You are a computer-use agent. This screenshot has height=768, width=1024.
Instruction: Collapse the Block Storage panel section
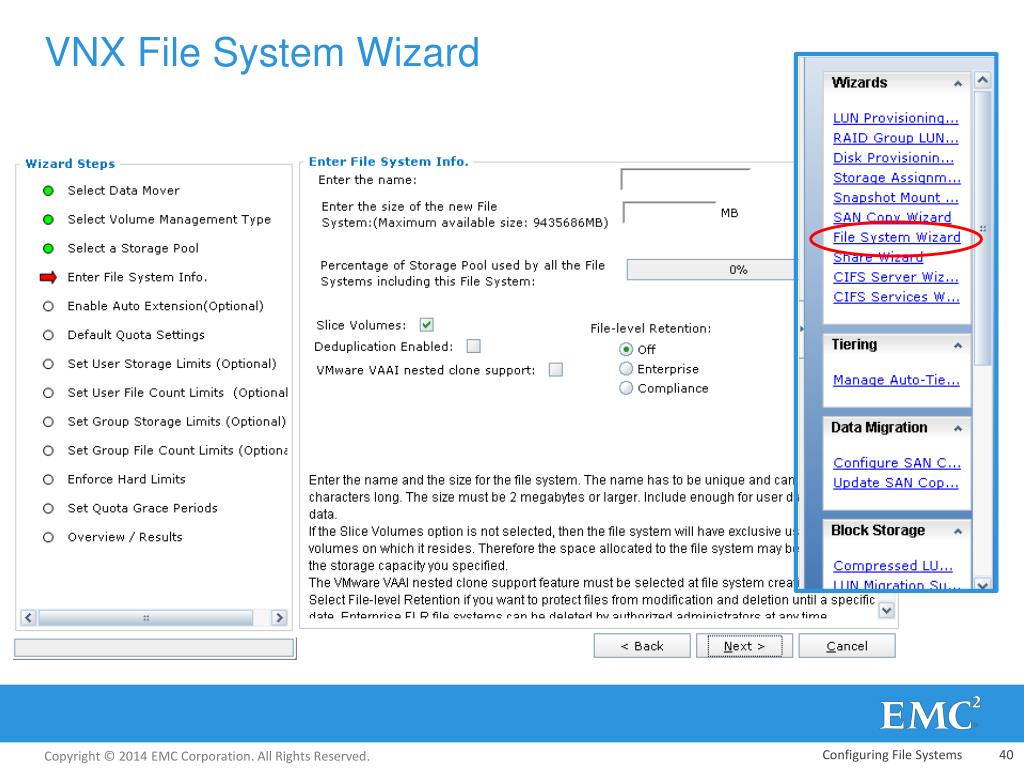957,532
